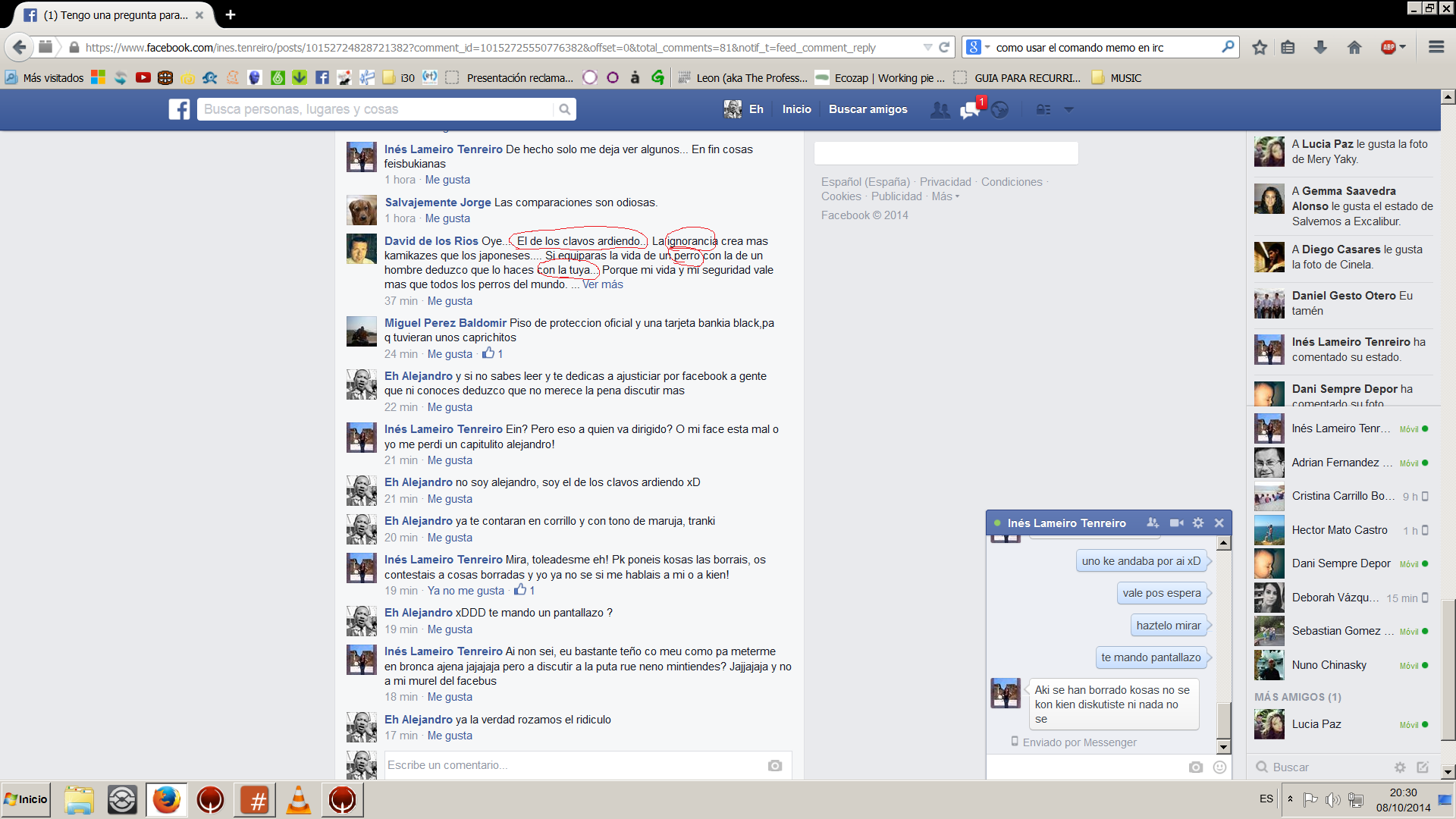Screen dimensions: 1456x819
Task: Expand David de los Rios comment Ver más
Action: [x=603, y=284]
